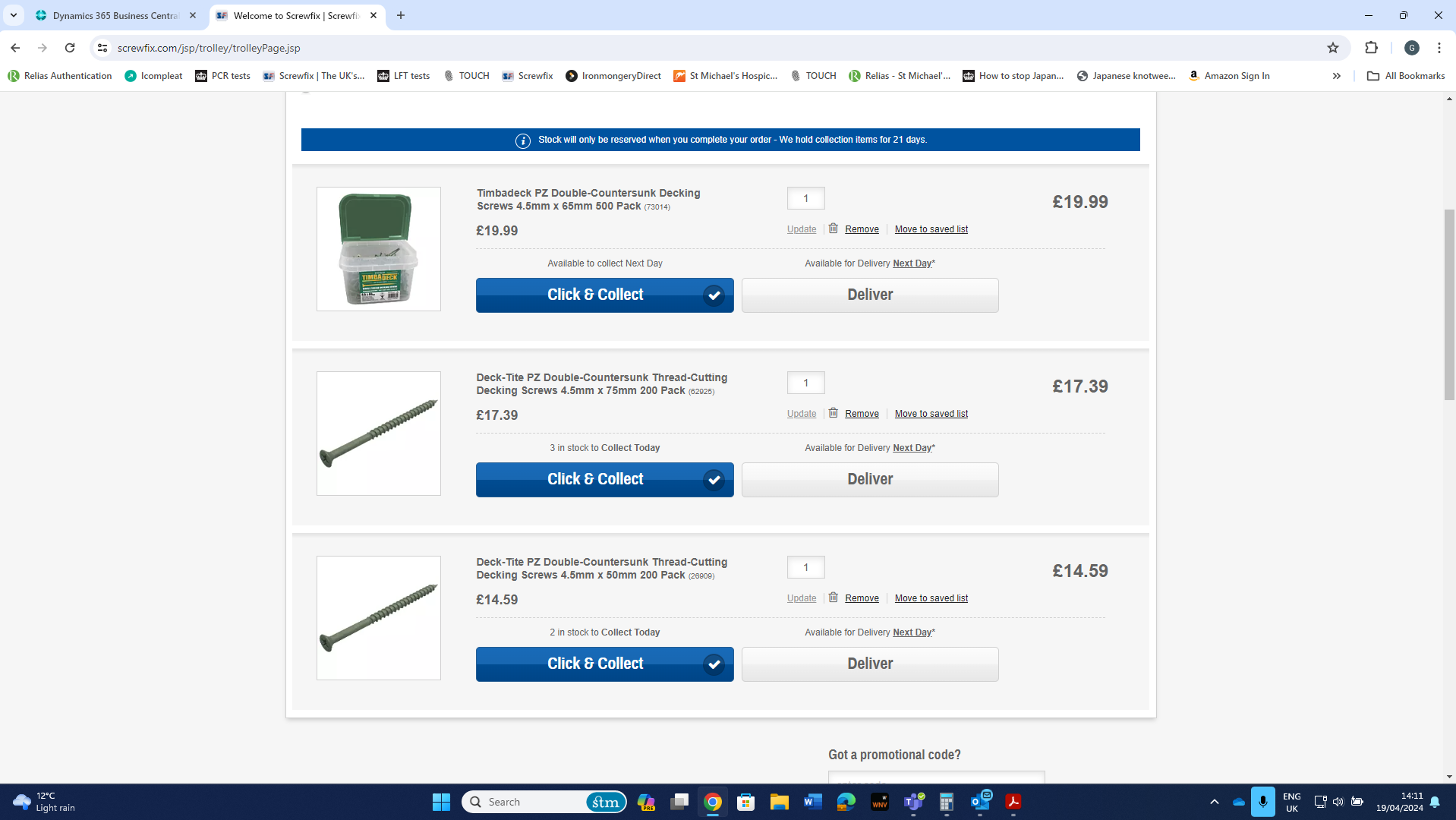Click the trash icon beside Timbadeck Remove
This screenshot has height=820, width=1456.
(833, 229)
